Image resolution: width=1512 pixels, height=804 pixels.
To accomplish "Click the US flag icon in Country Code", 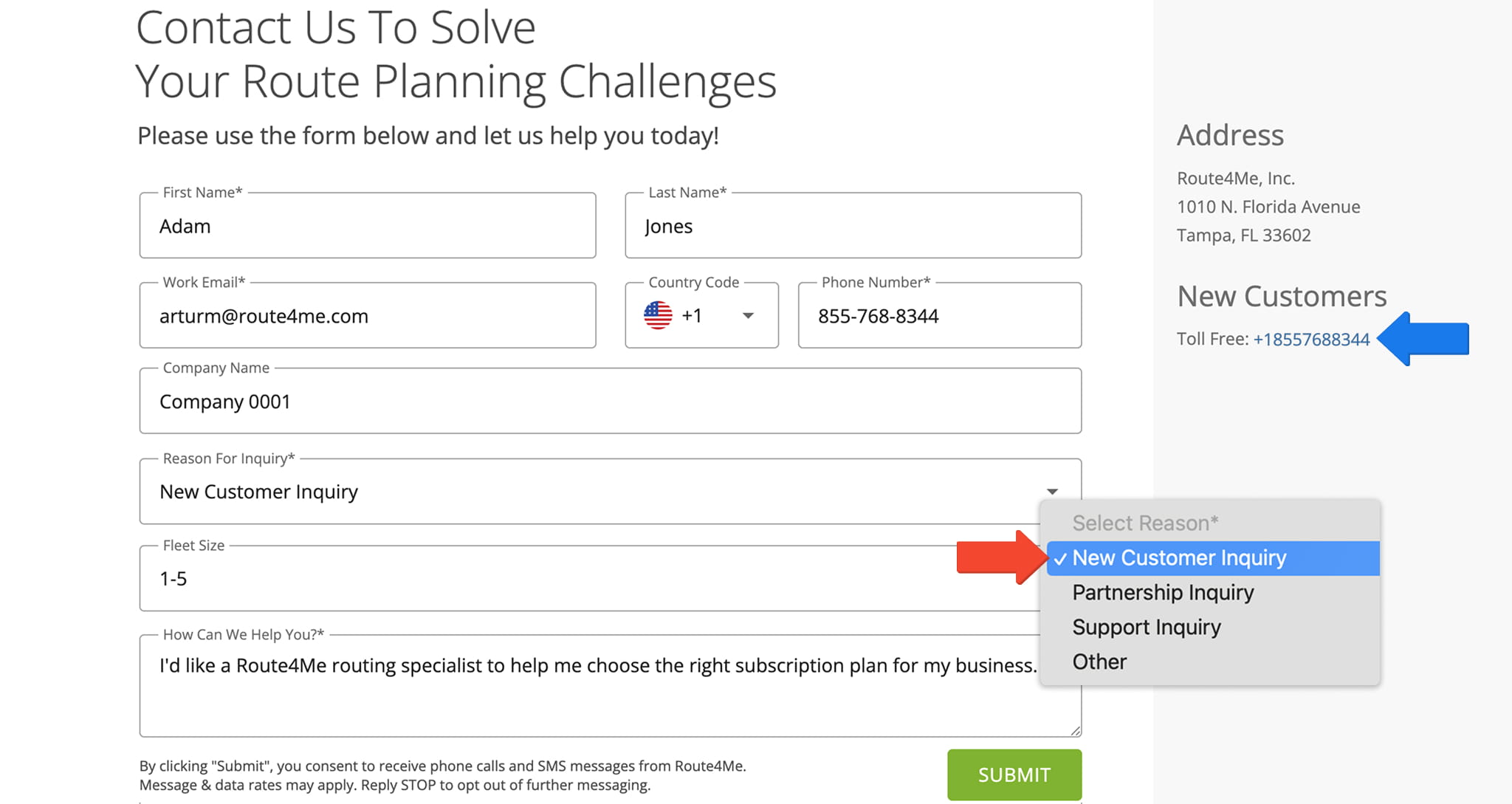I will point(658,315).
